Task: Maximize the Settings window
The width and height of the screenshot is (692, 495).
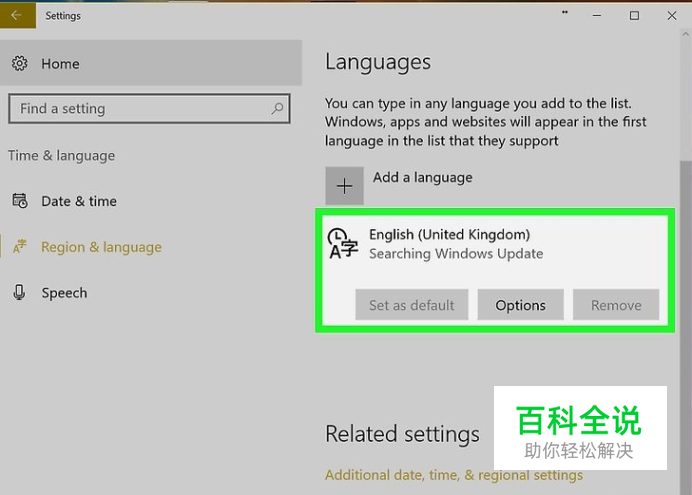Action: click(634, 16)
